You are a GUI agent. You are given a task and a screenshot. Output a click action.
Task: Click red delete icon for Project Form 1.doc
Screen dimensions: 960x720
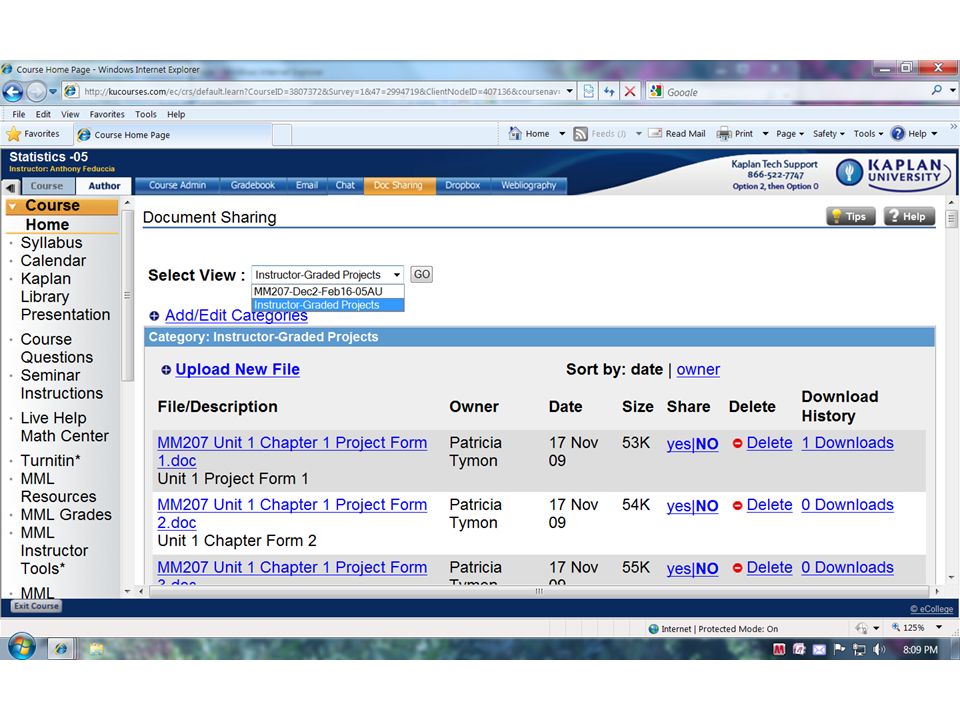737,443
